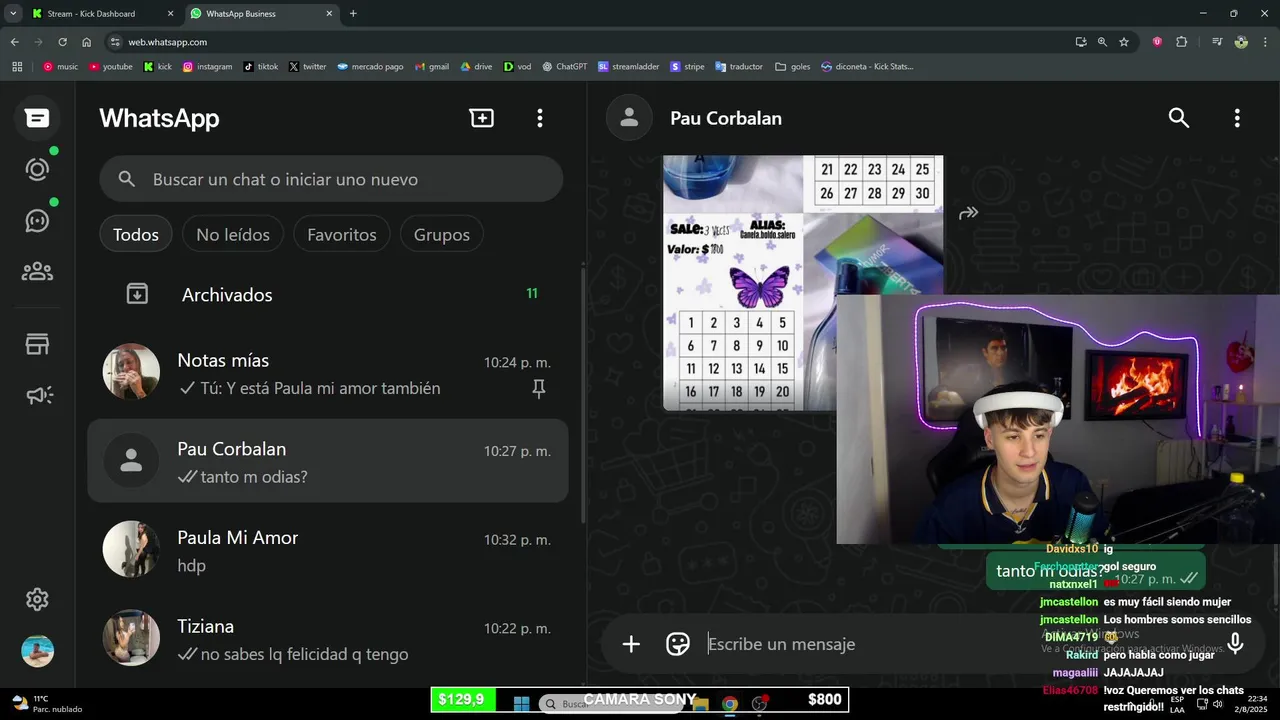Image resolution: width=1280 pixels, height=720 pixels.
Task: Open the tiktok bookmark
Action: click(261, 67)
